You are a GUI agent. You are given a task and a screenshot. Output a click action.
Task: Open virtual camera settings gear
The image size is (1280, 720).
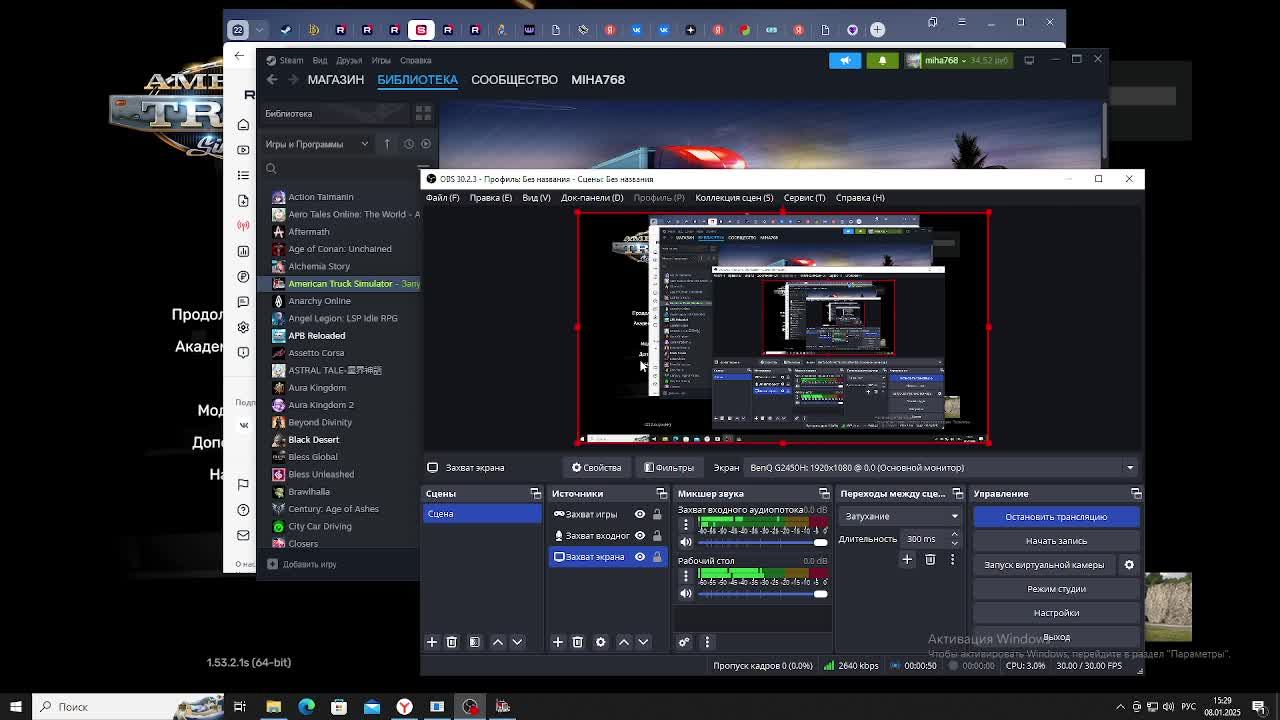point(1129,565)
